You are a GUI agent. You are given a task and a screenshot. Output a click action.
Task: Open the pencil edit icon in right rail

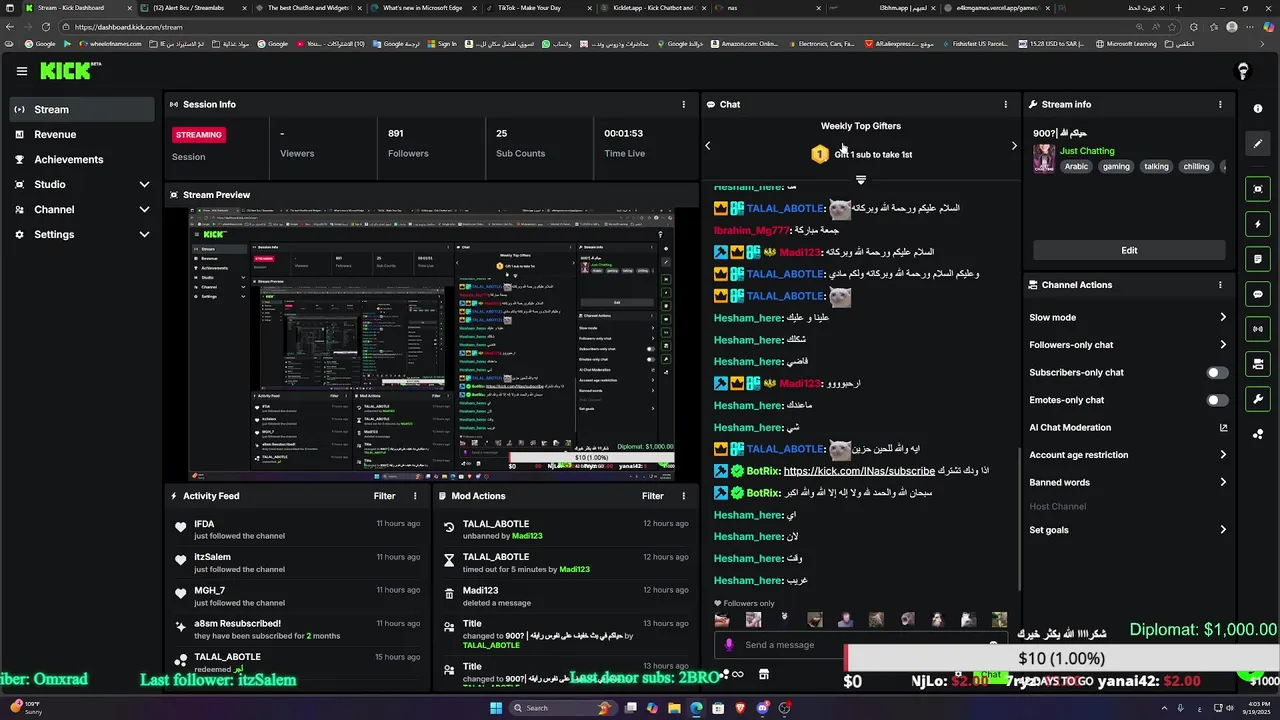1258,144
